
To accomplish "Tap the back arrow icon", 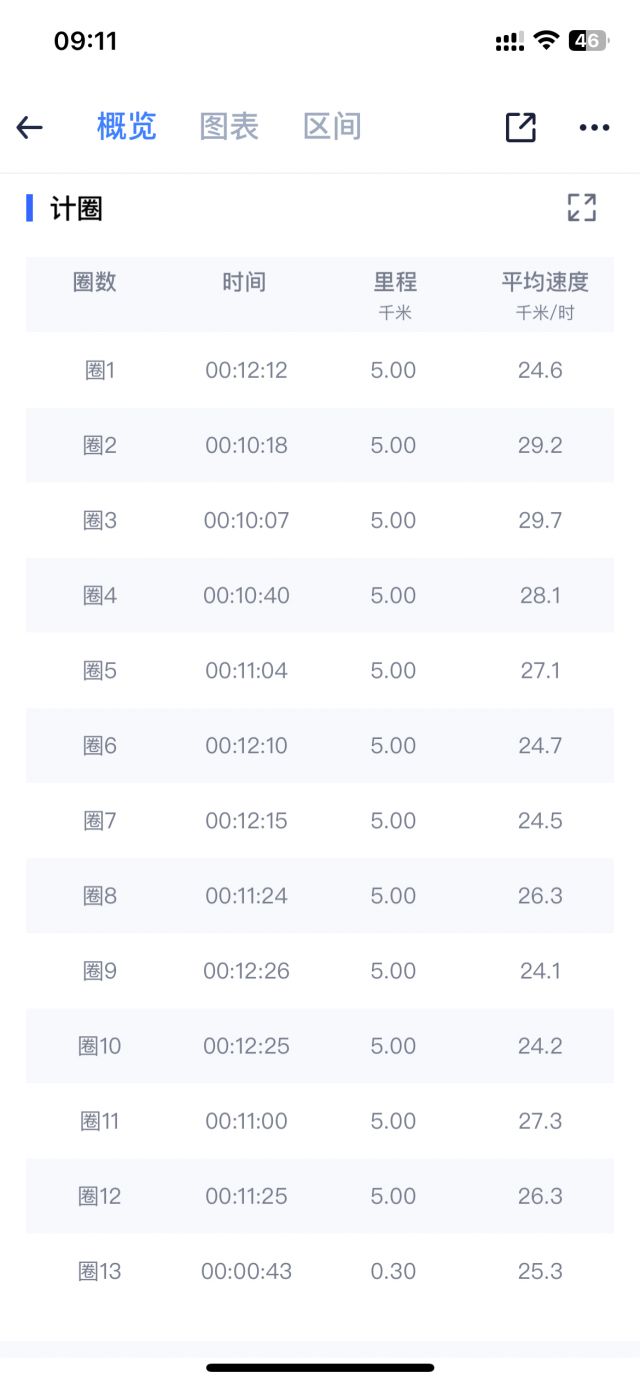I will [x=30, y=127].
